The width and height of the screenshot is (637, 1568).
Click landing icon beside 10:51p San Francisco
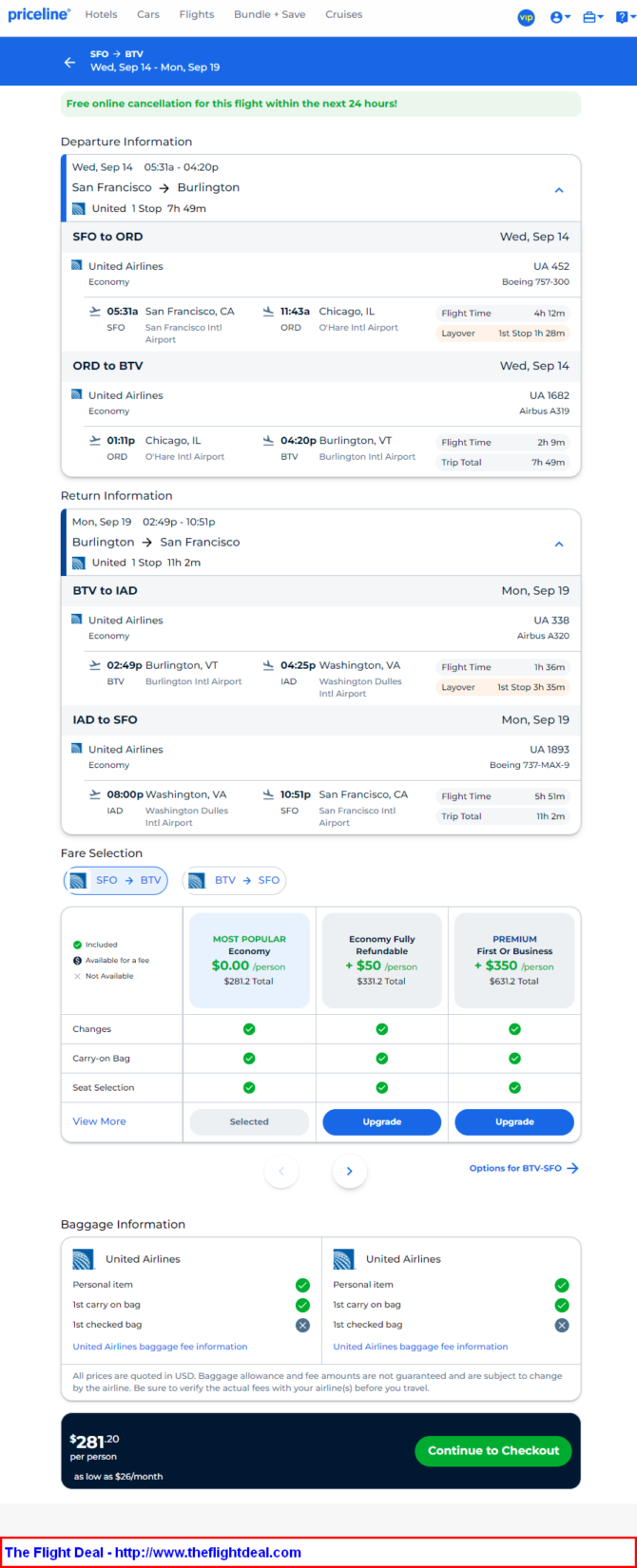pos(268,794)
